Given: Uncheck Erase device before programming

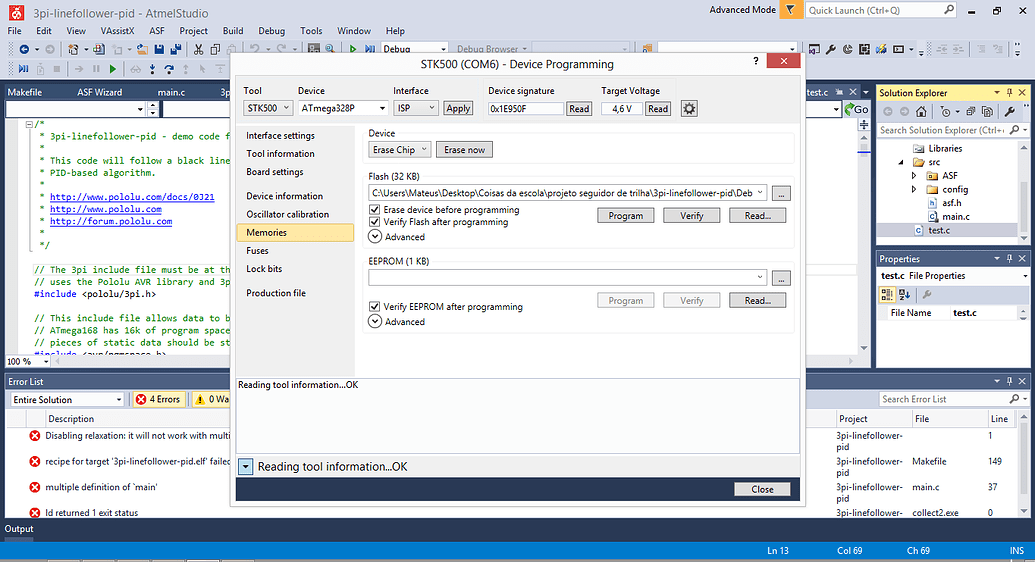Looking at the screenshot, I should pyautogui.click(x=375, y=210).
